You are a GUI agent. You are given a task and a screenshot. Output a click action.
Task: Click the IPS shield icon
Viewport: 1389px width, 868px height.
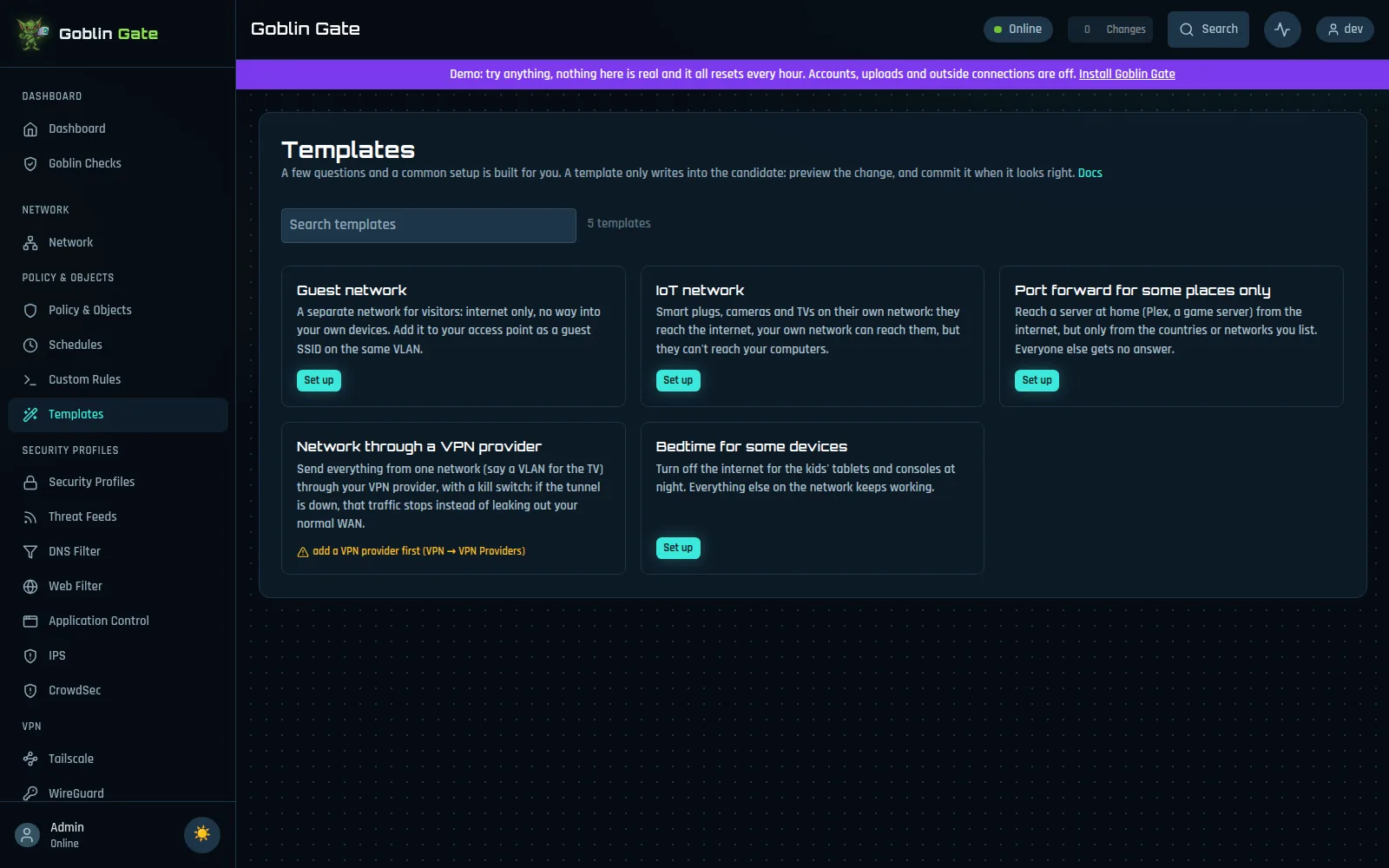coord(30,656)
